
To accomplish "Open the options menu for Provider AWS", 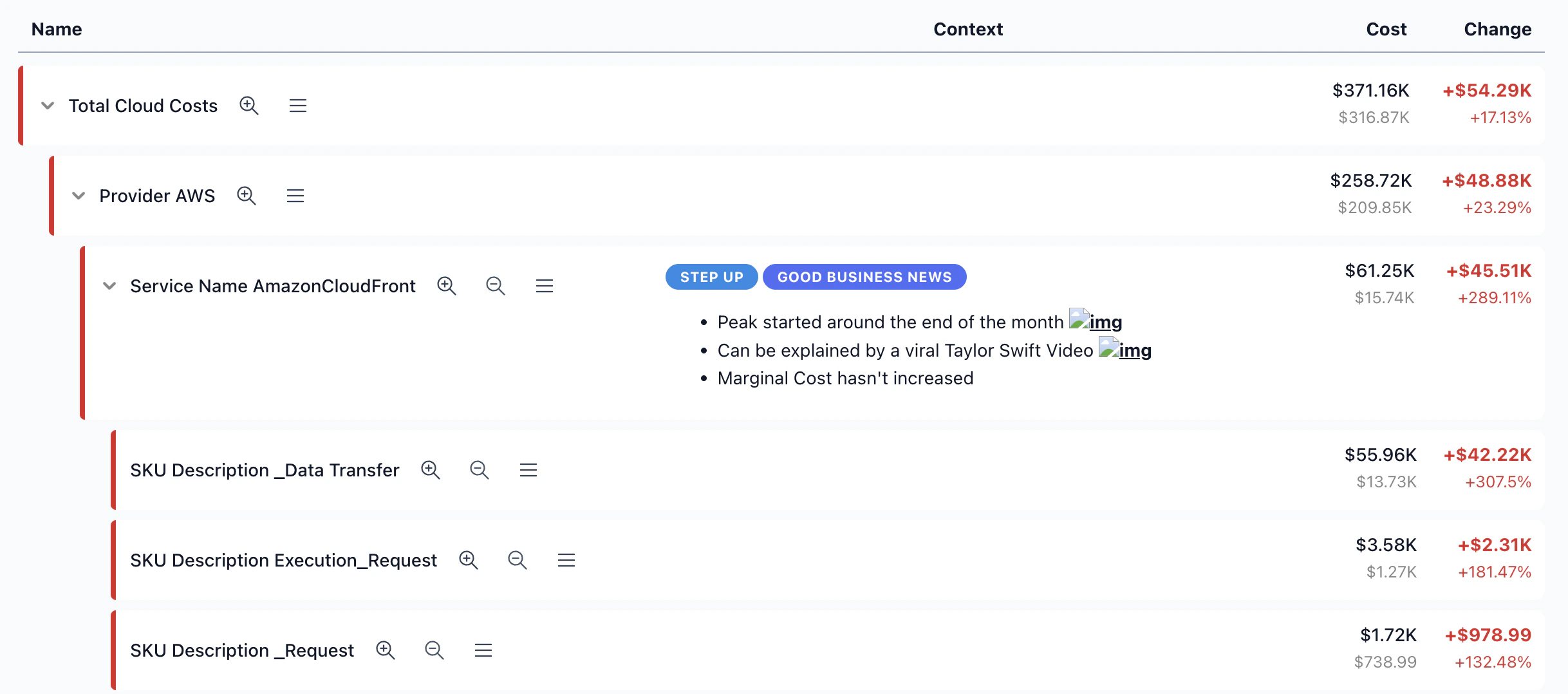I will 295,195.
